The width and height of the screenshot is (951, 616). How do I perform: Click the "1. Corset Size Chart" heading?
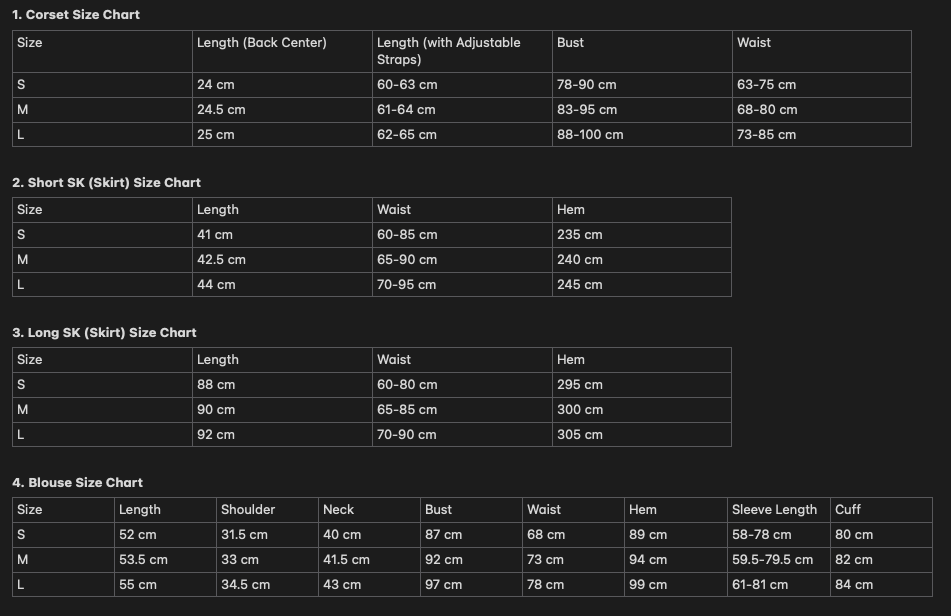coord(76,15)
